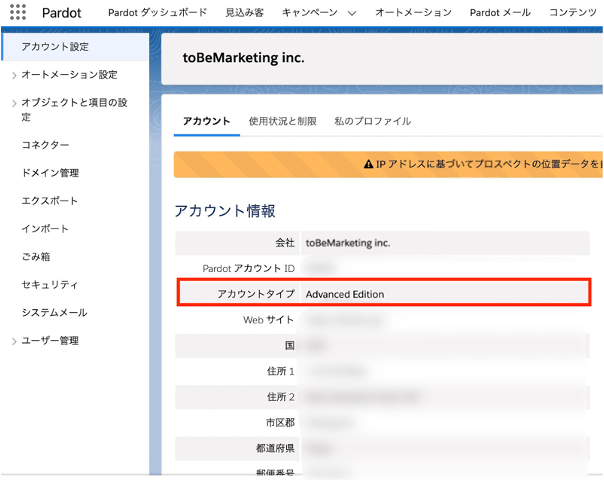Open ドメイン管理 in the sidebar
The image size is (604, 481).
pyautogui.click(x=50, y=173)
